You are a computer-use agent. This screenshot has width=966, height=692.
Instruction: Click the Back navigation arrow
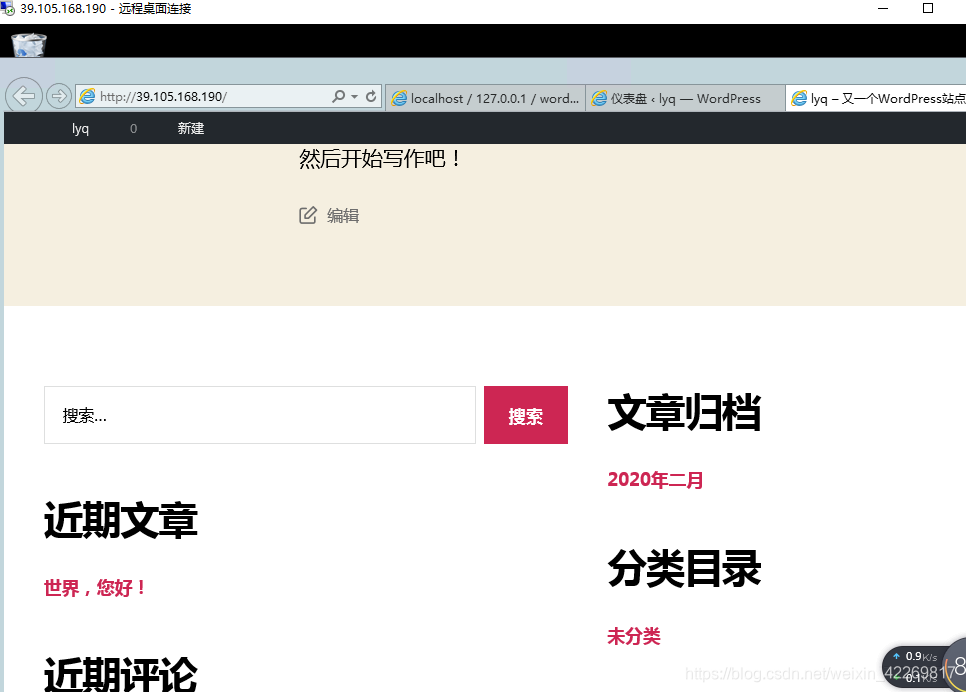point(24,95)
